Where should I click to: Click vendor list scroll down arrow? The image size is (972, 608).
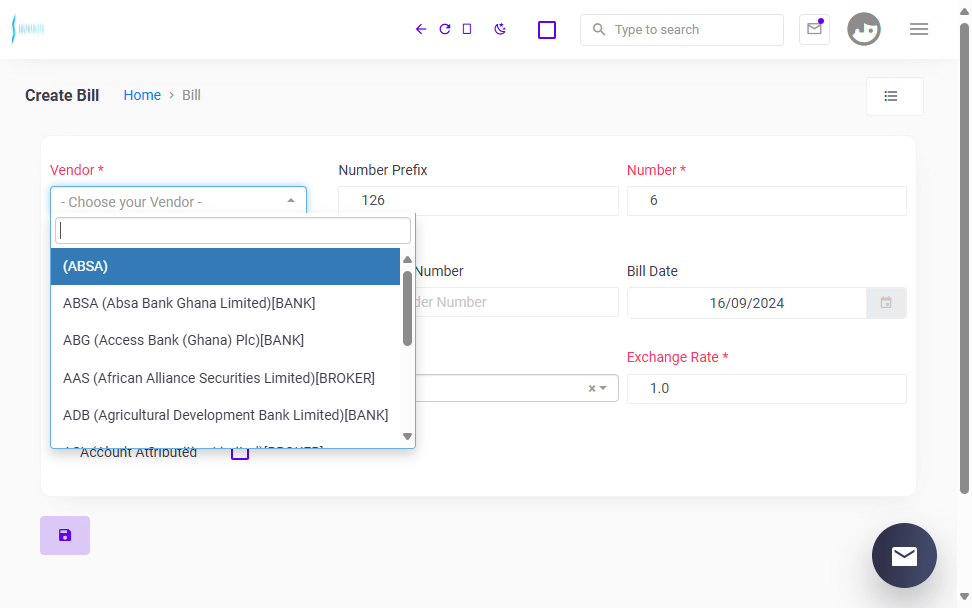point(407,436)
